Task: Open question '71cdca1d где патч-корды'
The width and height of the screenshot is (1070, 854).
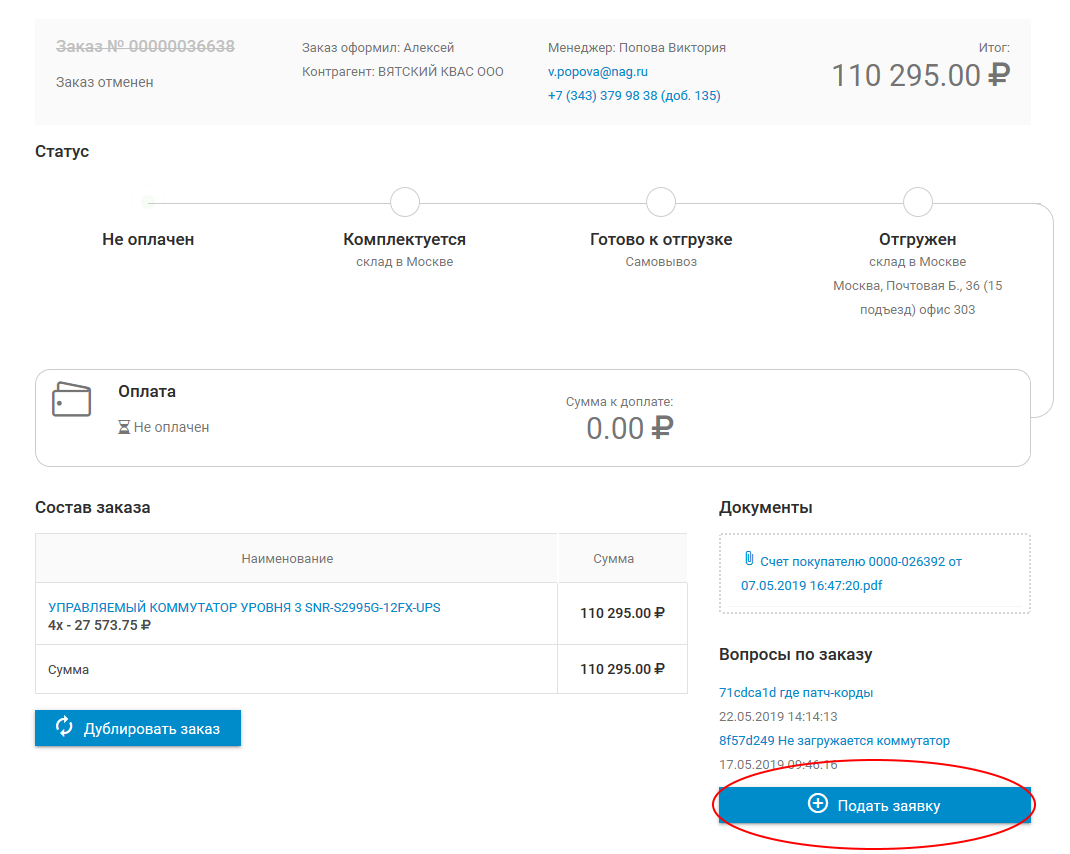Action: pyautogui.click(x=796, y=692)
